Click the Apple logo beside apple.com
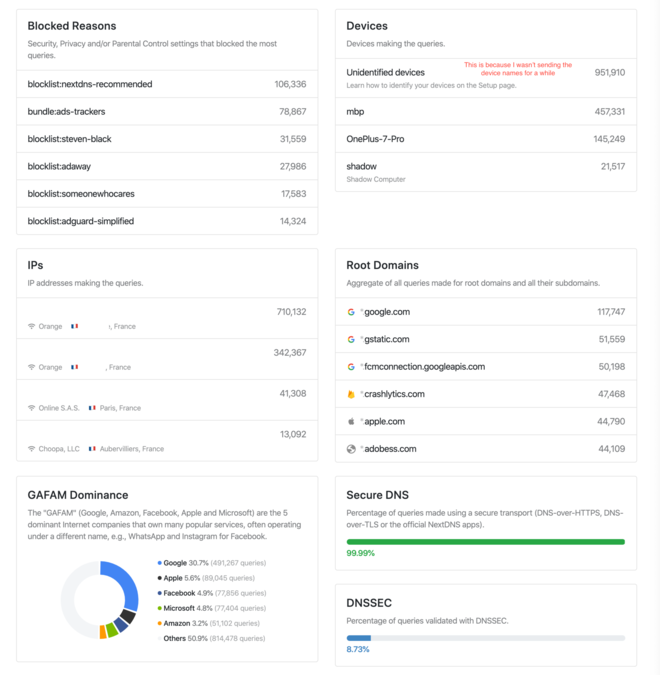Image resolution: width=660 pixels, height=675 pixels. (x=351, y=422)
